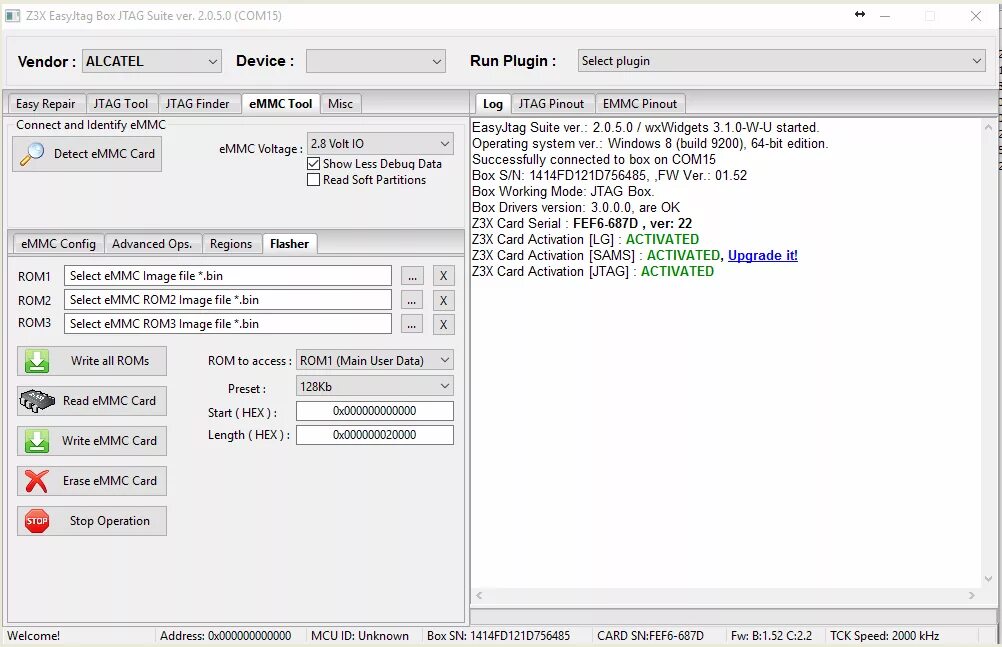The height and width of the screenshot is (647, 1002).
Task: Click the log scroll down arrow
Action: click(x=988, y=579)
